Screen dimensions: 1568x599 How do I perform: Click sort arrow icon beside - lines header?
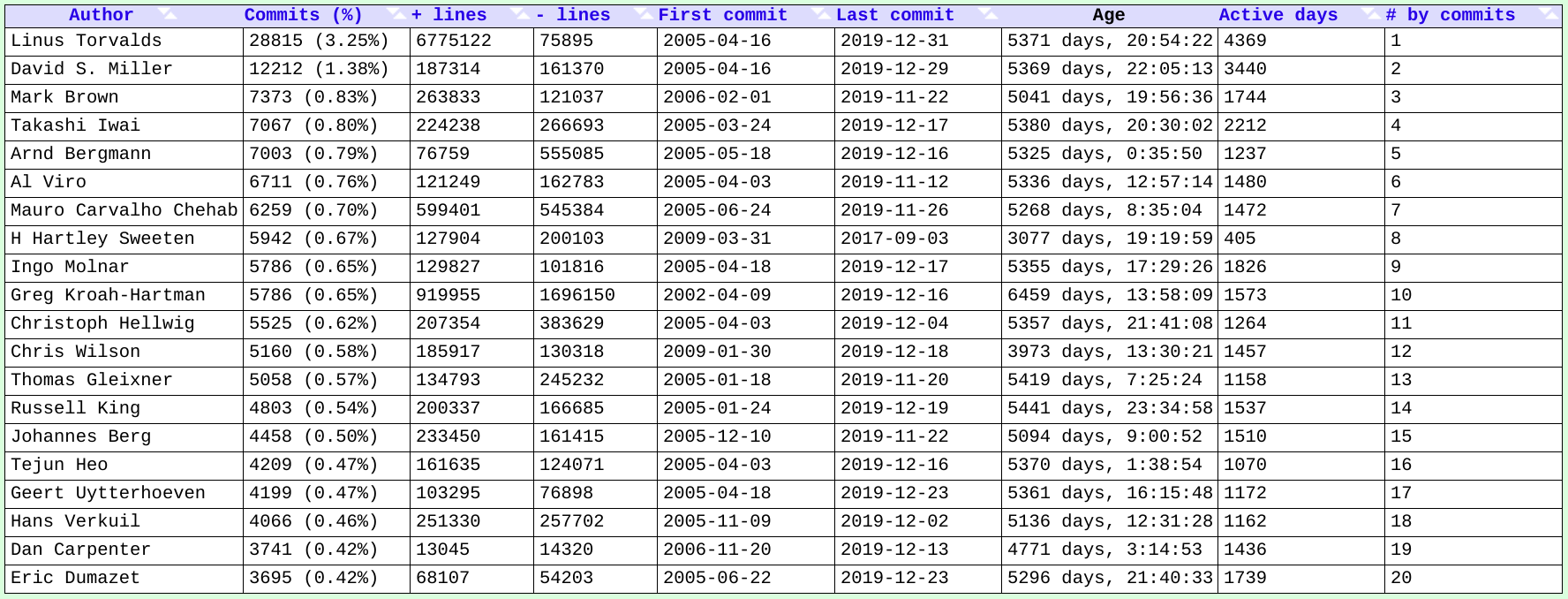click(x=642, y=14)
